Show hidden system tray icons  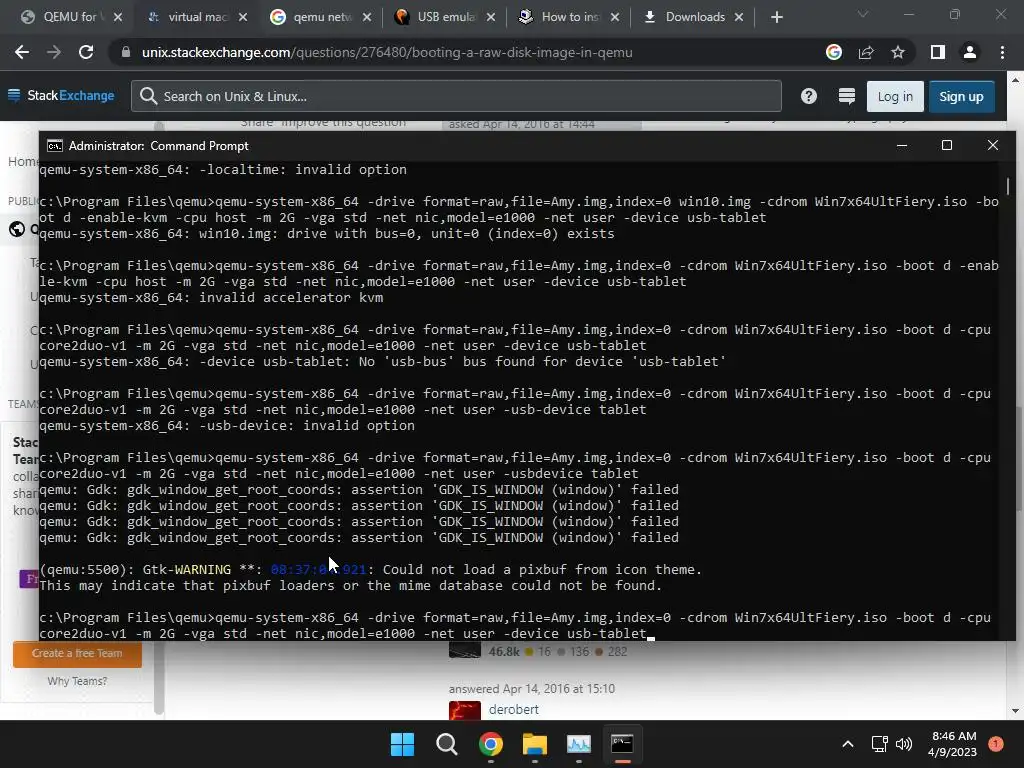[848, 744]
